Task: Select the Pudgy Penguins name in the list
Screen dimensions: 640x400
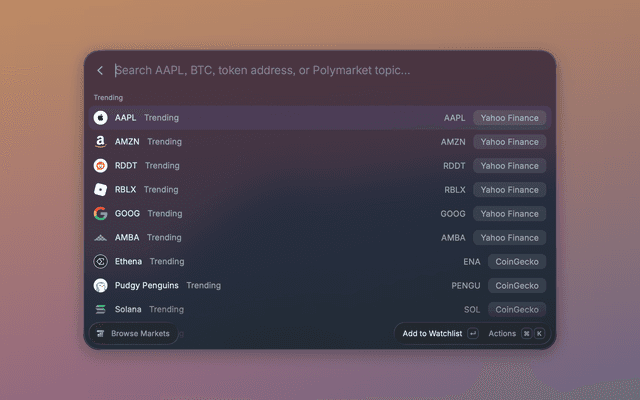Action: [147, 285]
